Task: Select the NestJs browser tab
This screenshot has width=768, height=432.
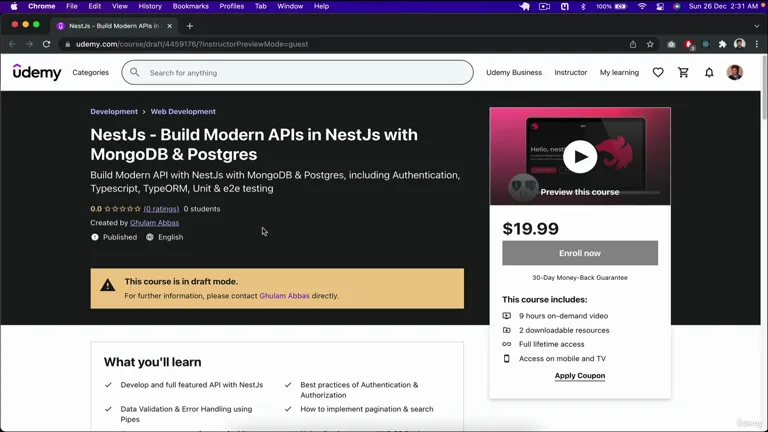Action: [x=114, y=26]
